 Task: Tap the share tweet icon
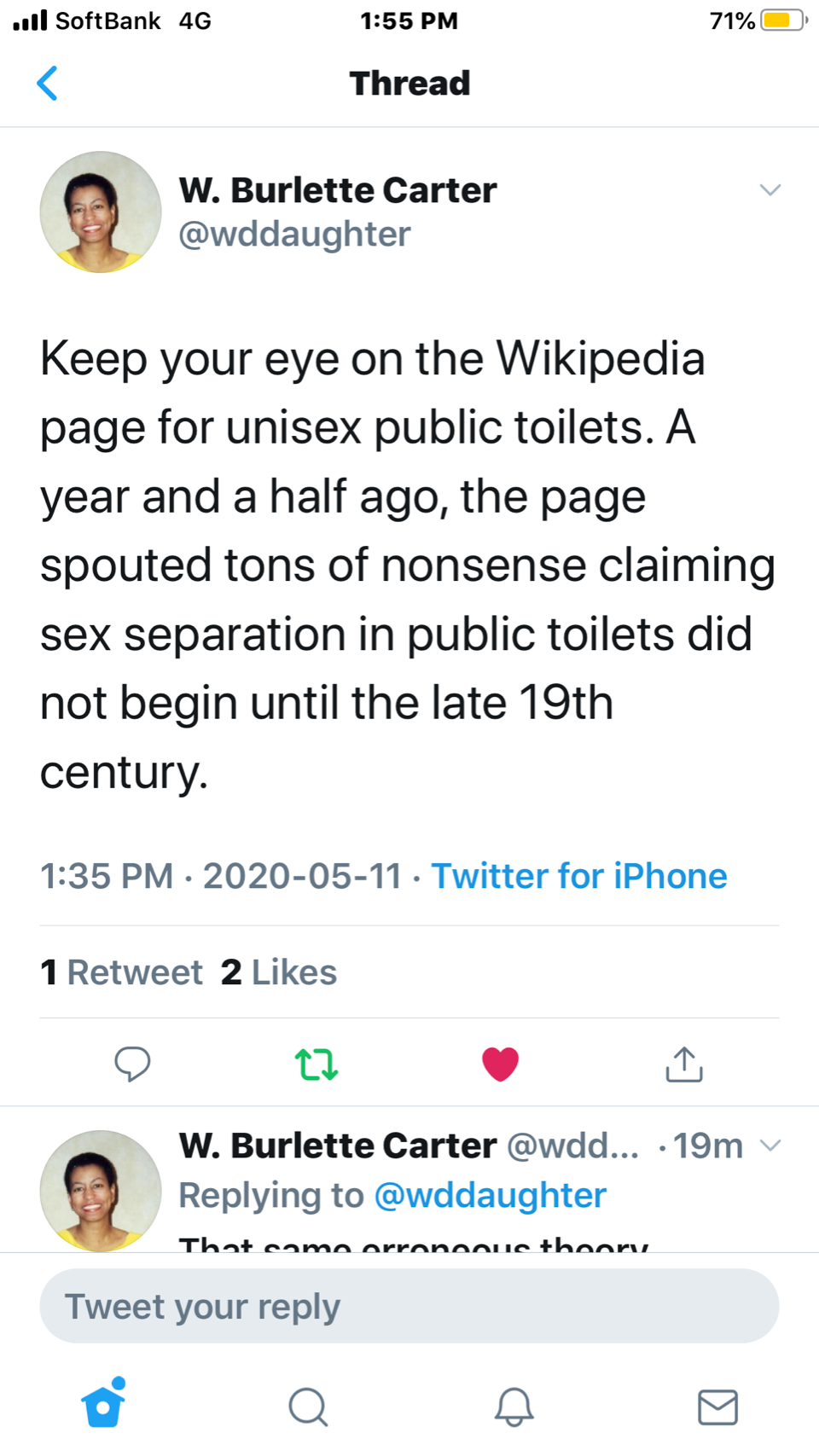684,1064
